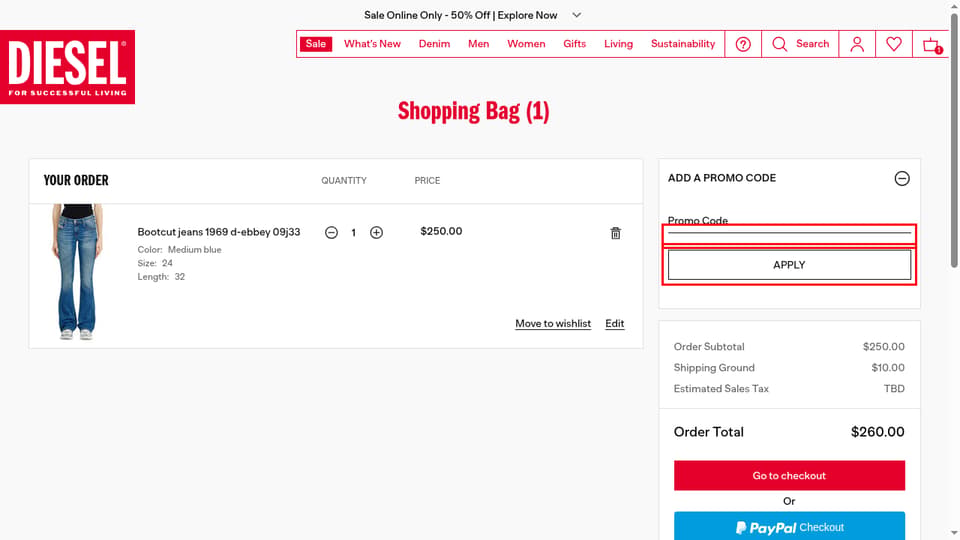
Task: Open the Men menu
Action: [x=478, y=44]
